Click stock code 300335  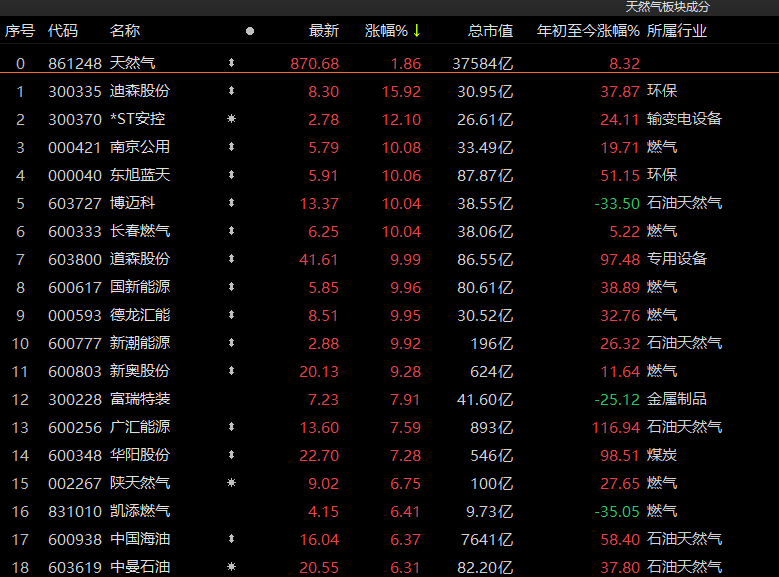point(75,91)
